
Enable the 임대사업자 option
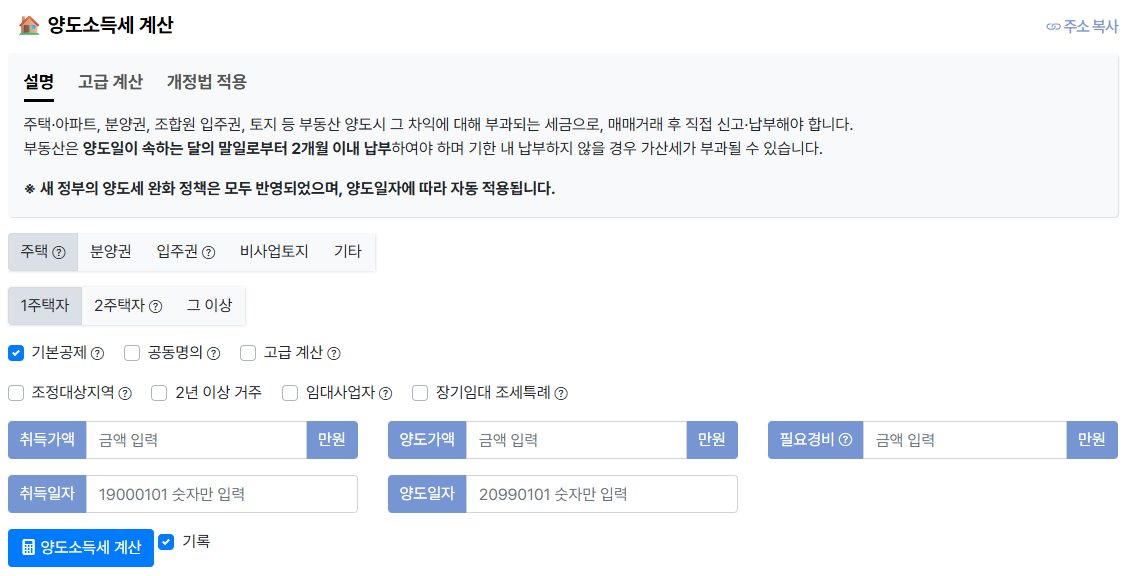(290, 392)
